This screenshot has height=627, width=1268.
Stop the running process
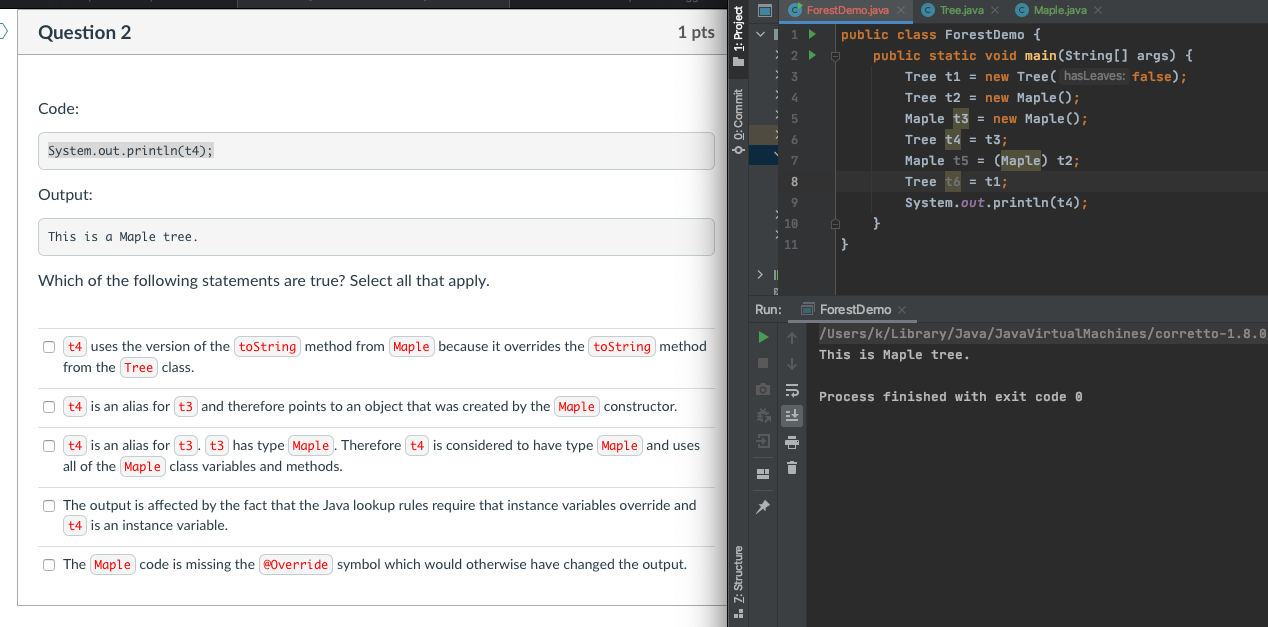tap(763, 362)
